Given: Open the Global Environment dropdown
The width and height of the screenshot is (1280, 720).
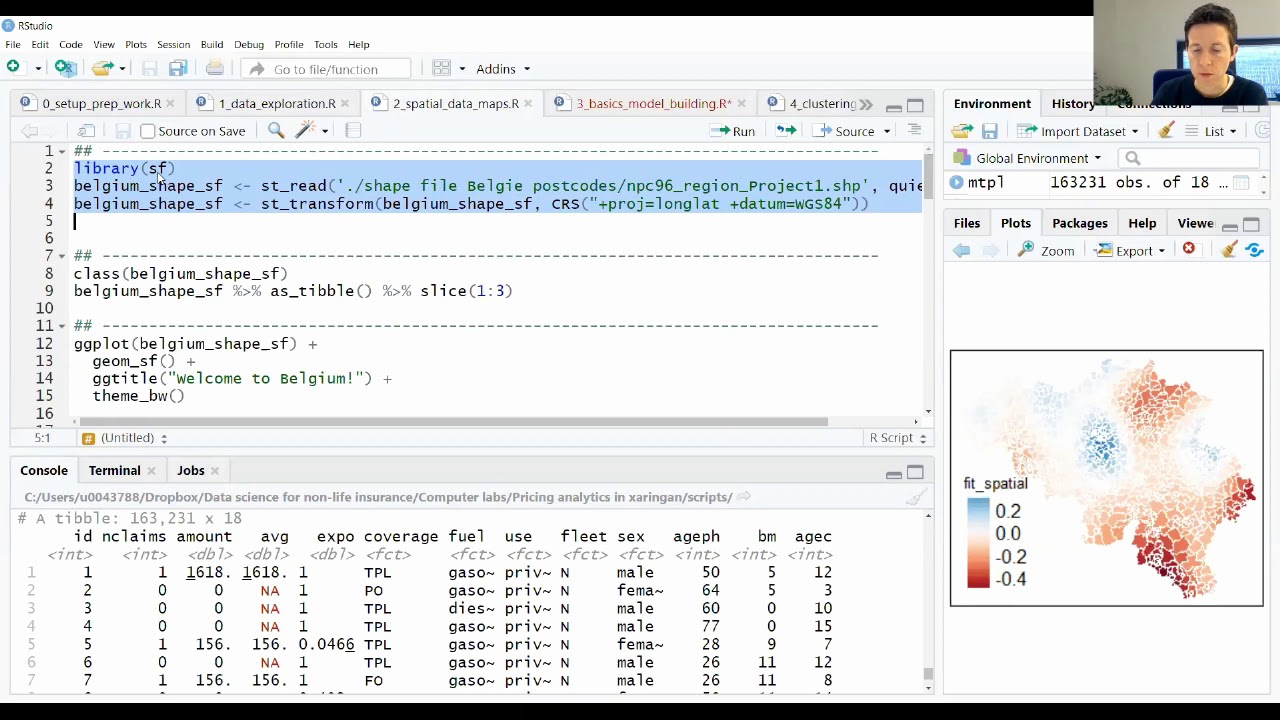Looking at the screenshot, I should pos(1028,158).
